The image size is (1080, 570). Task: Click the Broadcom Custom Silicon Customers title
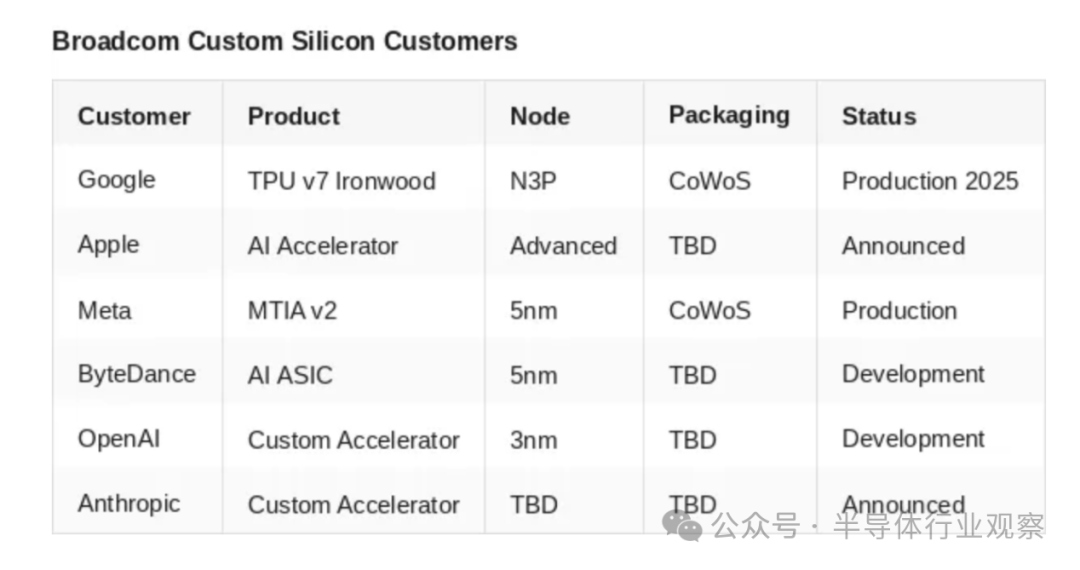point(284,42)
